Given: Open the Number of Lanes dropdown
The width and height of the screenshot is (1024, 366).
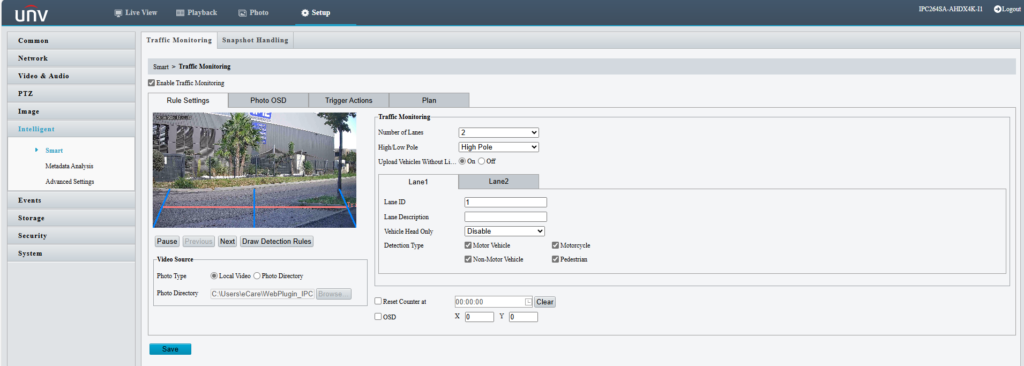Looking at the screenshot, I should click(499, 133).
